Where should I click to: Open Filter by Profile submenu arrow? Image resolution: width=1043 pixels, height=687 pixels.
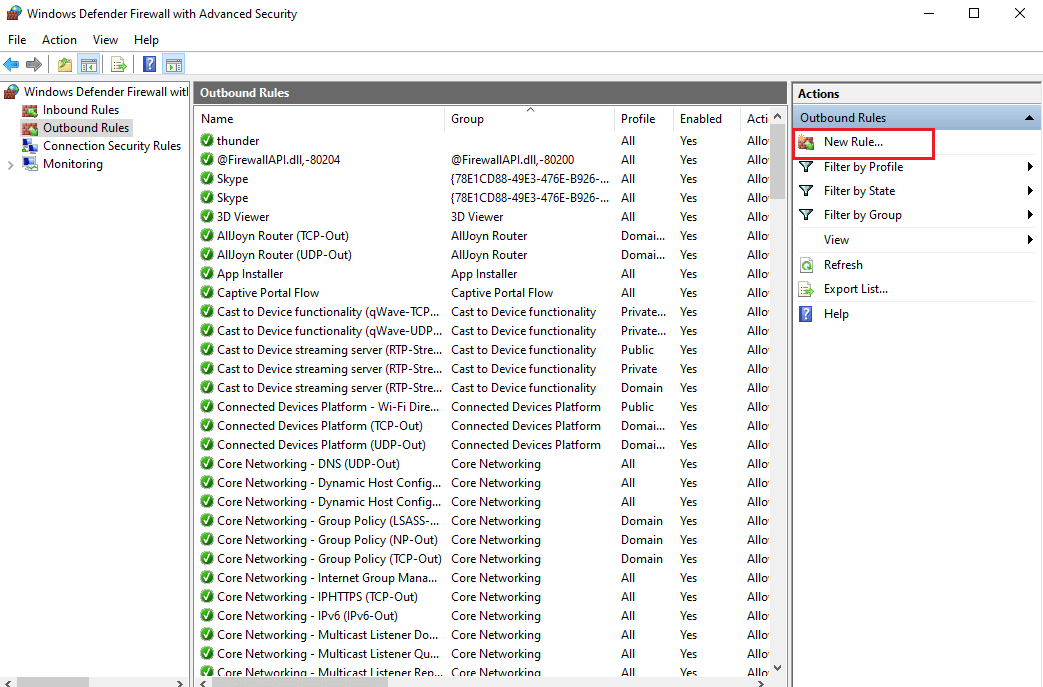click(1030, 167)
